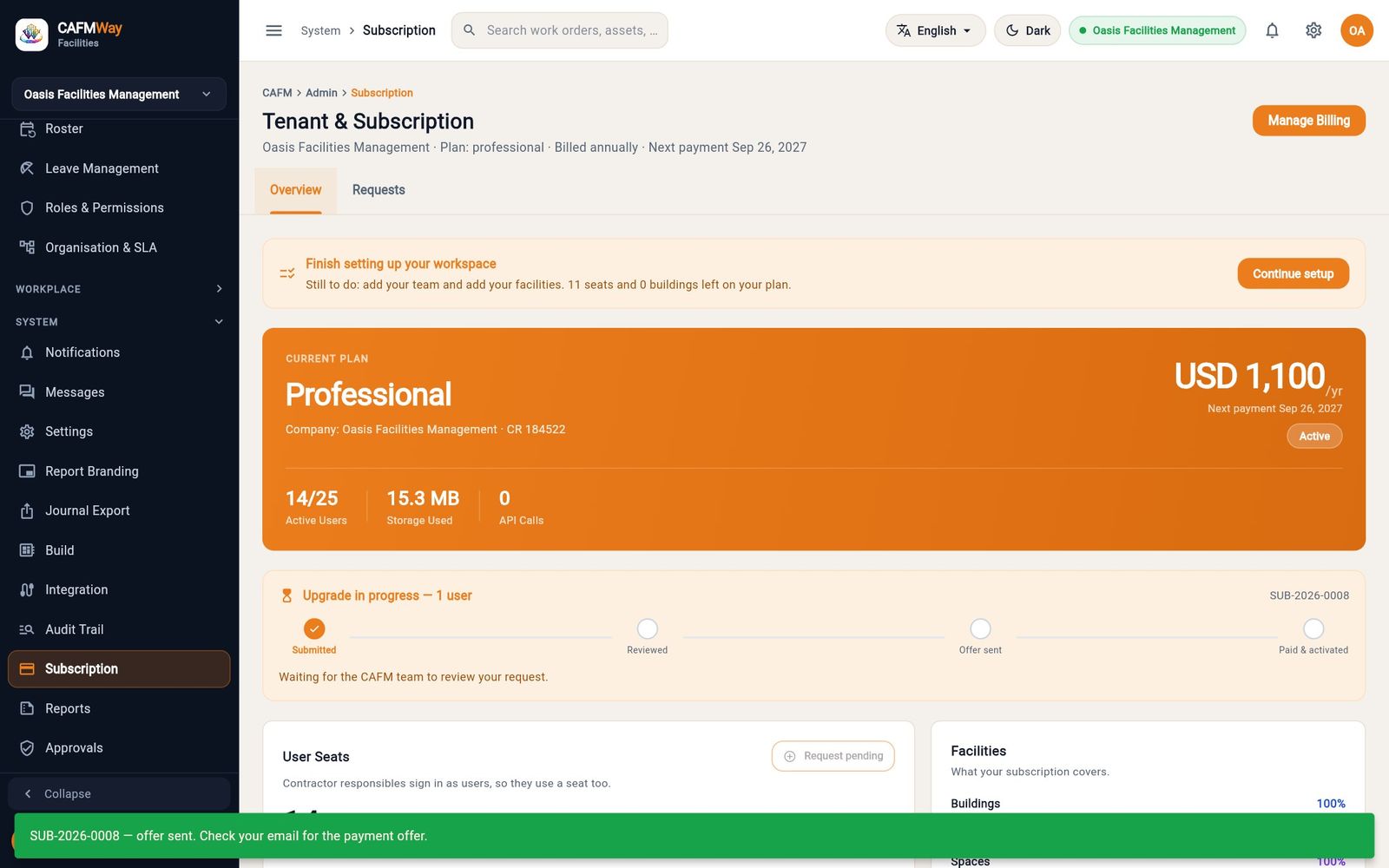
Task: Click the hourglass icon beside Upgrade in progress
Action: click(287, 595)
